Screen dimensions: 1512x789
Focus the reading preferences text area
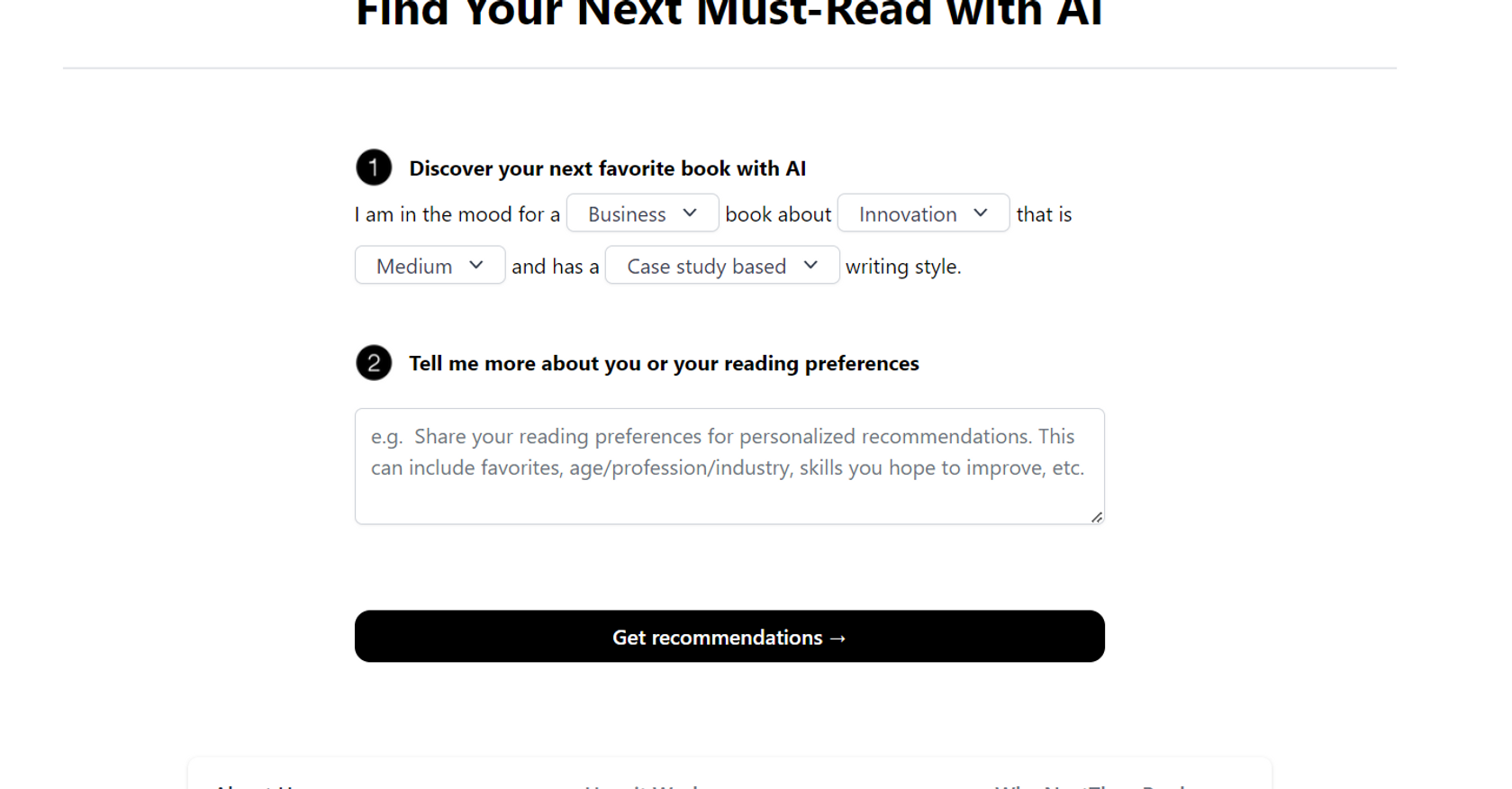click(729, 467)
